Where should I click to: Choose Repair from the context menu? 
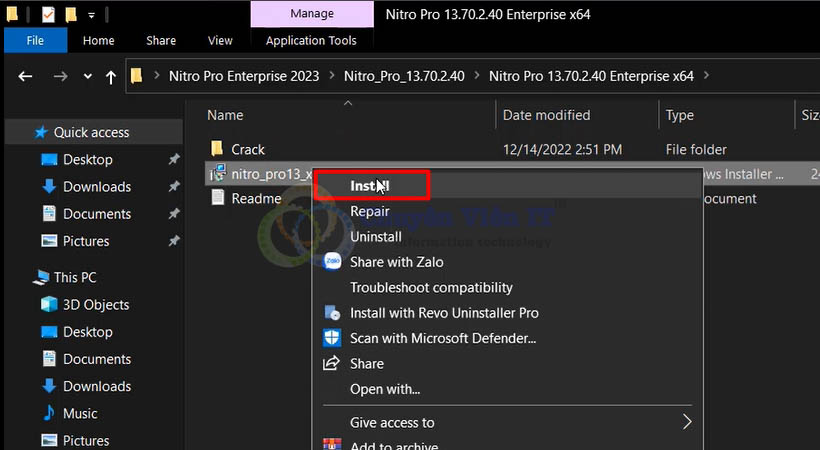pos(369,211)
